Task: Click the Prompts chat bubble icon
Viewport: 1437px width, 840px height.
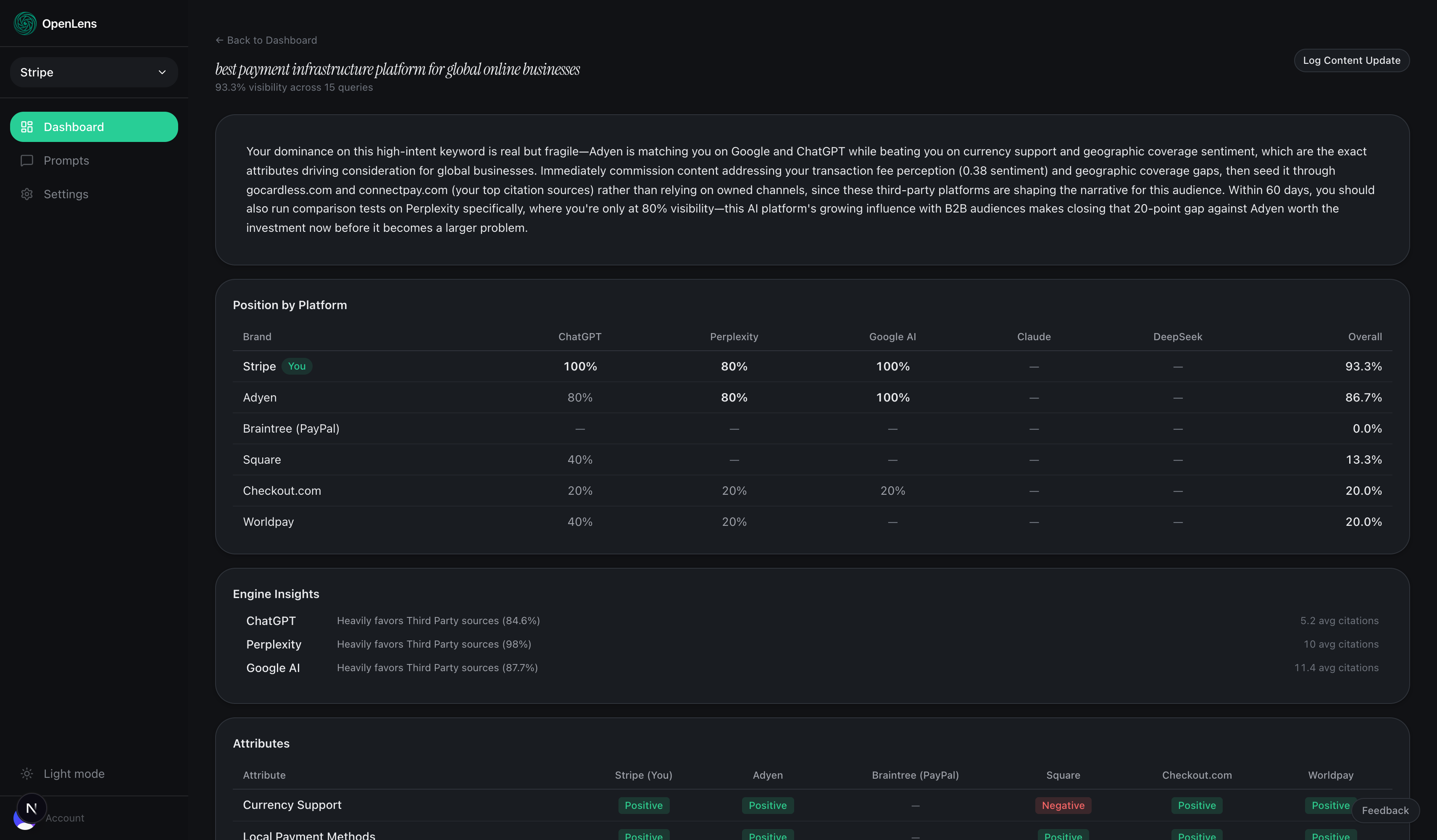Action: point(27,160)
